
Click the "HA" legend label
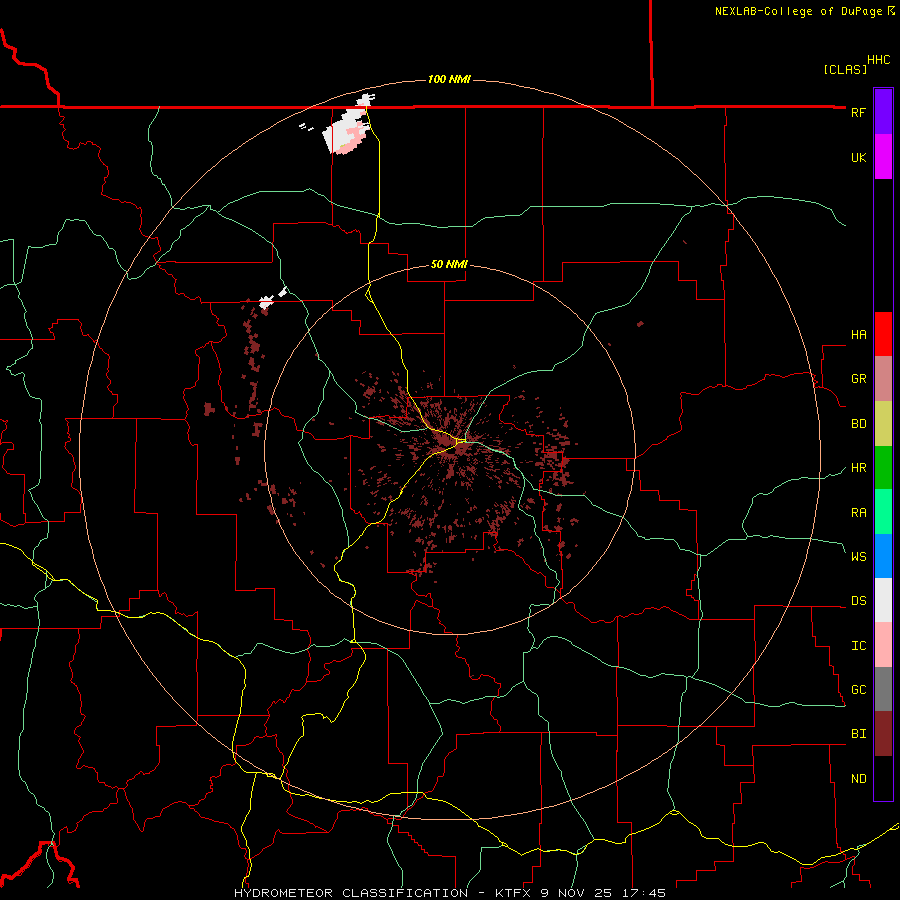tap(858, 335)
